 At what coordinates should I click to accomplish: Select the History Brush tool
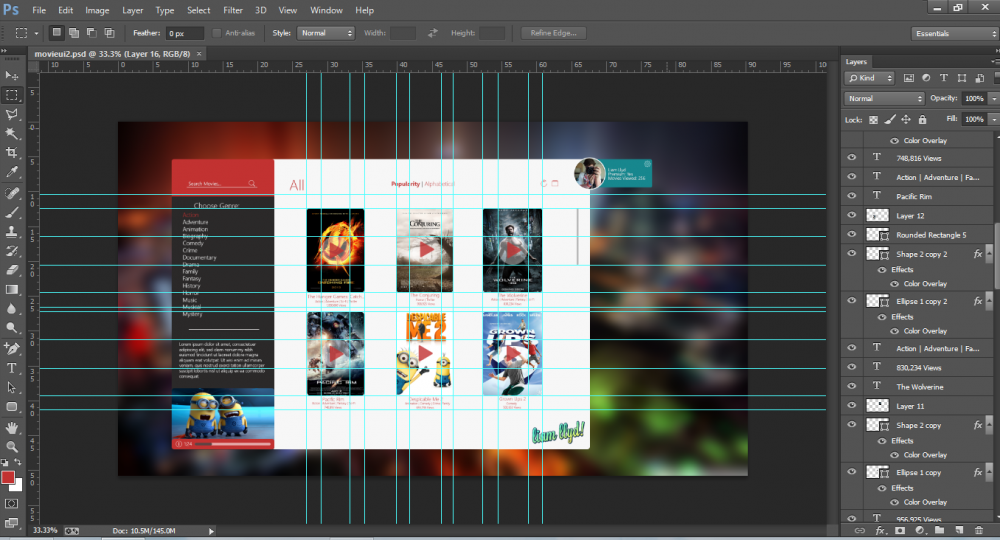(11, 251)
